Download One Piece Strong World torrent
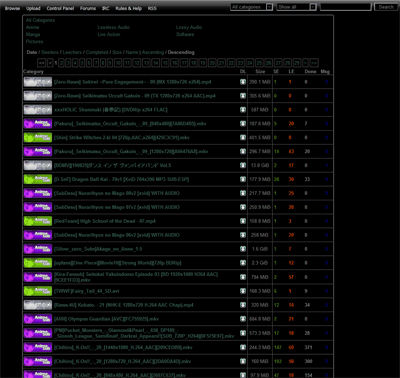The image size is (400, 378). 243,263
